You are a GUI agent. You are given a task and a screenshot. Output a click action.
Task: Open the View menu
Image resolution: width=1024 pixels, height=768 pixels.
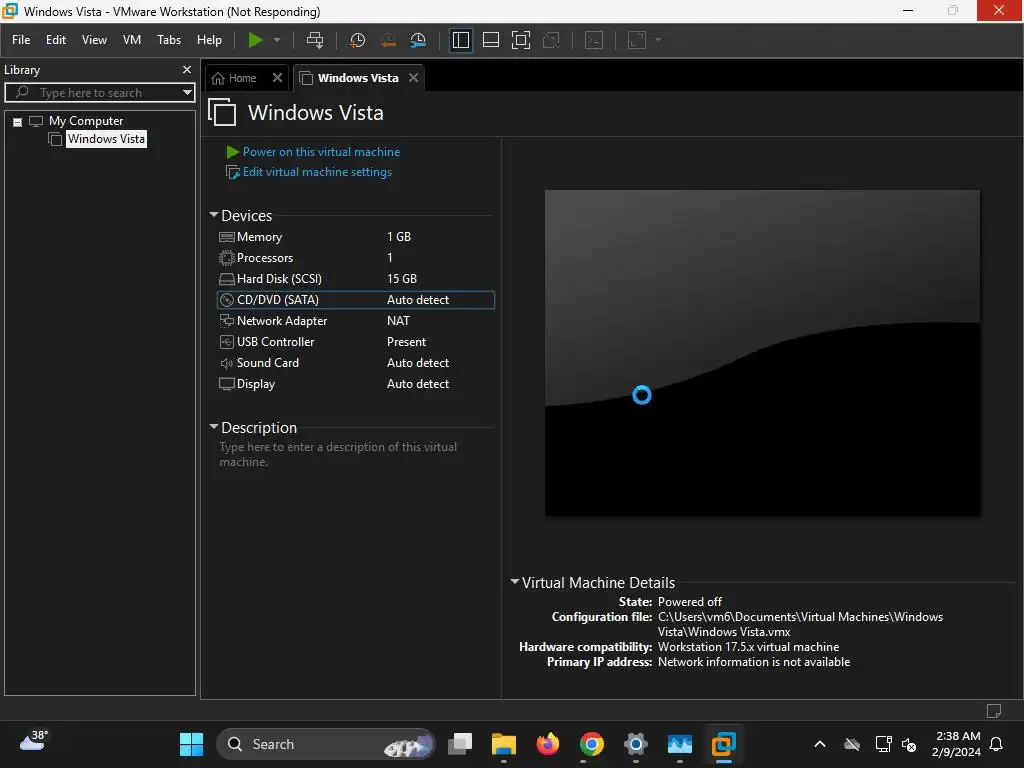pyautogui.click(x=94, y=40)
